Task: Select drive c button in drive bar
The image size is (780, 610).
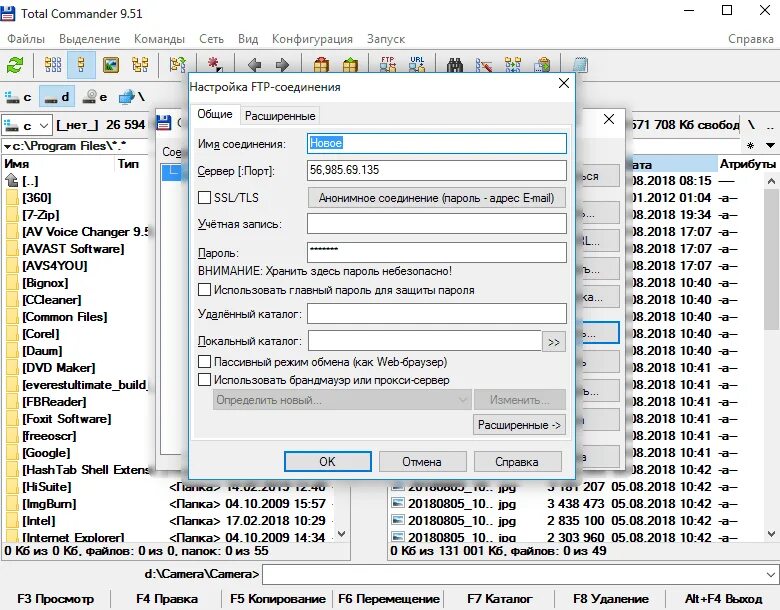Action: [x=18, y=97]
